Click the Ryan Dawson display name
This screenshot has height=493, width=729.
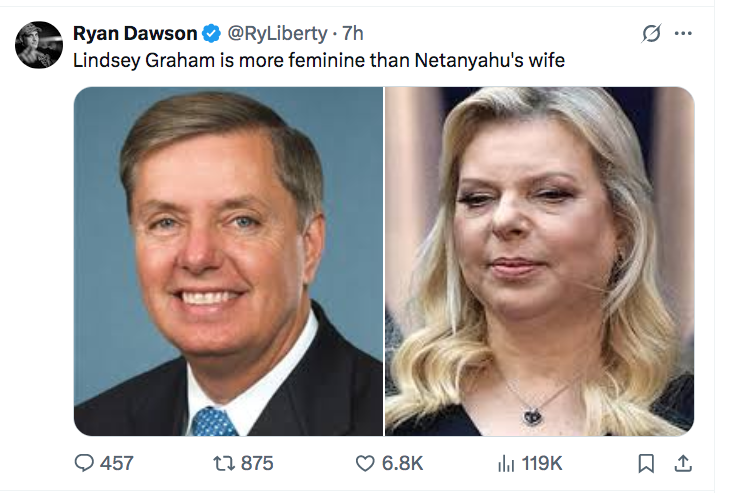tap(136, 34)
